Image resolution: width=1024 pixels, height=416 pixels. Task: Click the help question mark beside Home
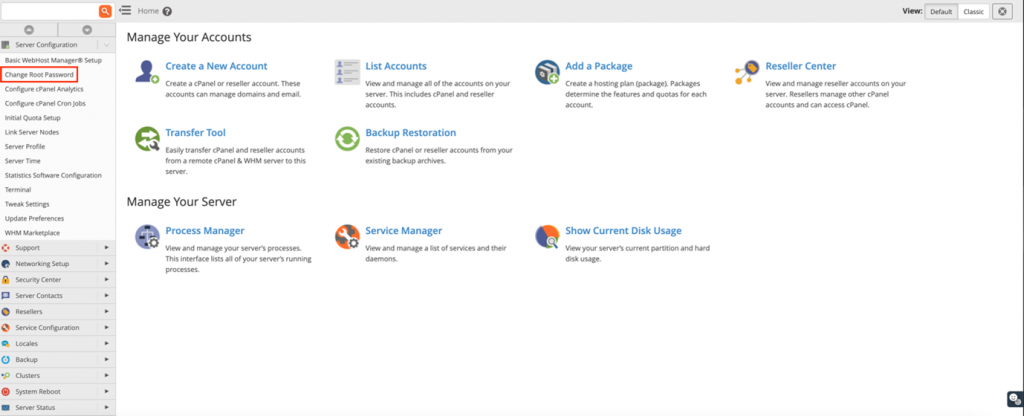point(167,11)
